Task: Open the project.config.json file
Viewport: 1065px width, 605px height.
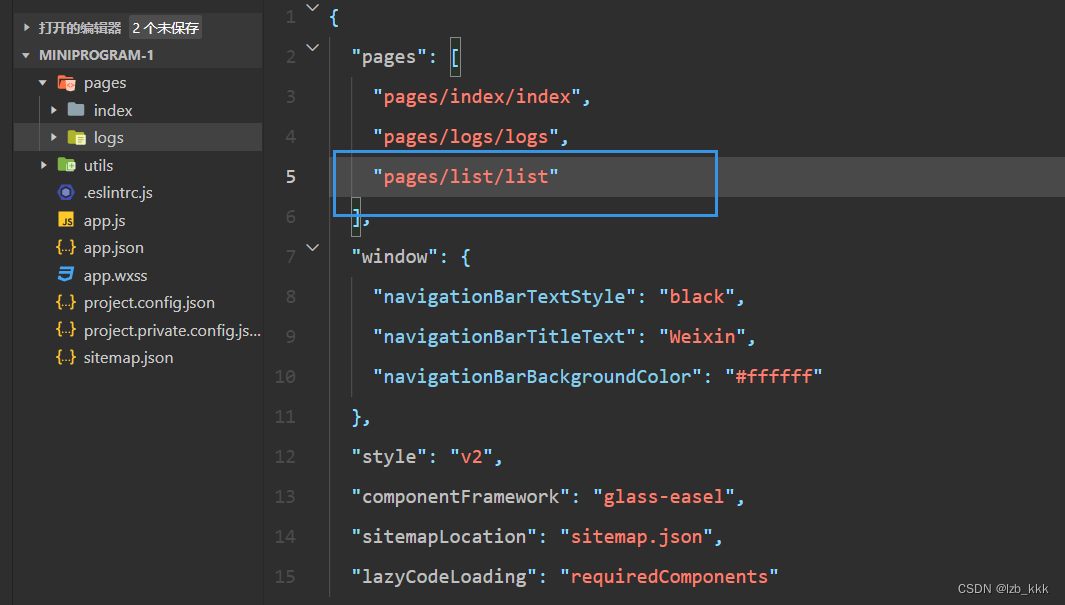Action: click(x=149, y=304)
